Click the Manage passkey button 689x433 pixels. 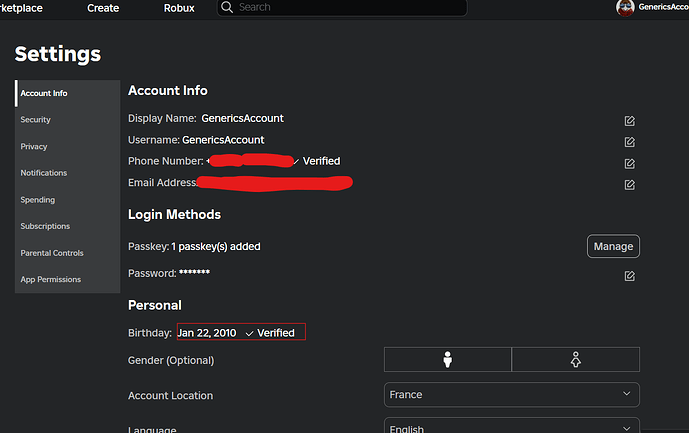pyautogui.click(x=612, y=246)
